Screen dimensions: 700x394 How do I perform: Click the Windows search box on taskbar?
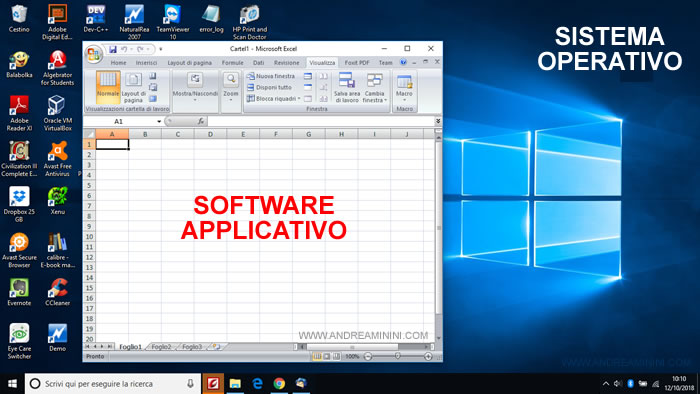pyautogui.click(x=113, y=383)
